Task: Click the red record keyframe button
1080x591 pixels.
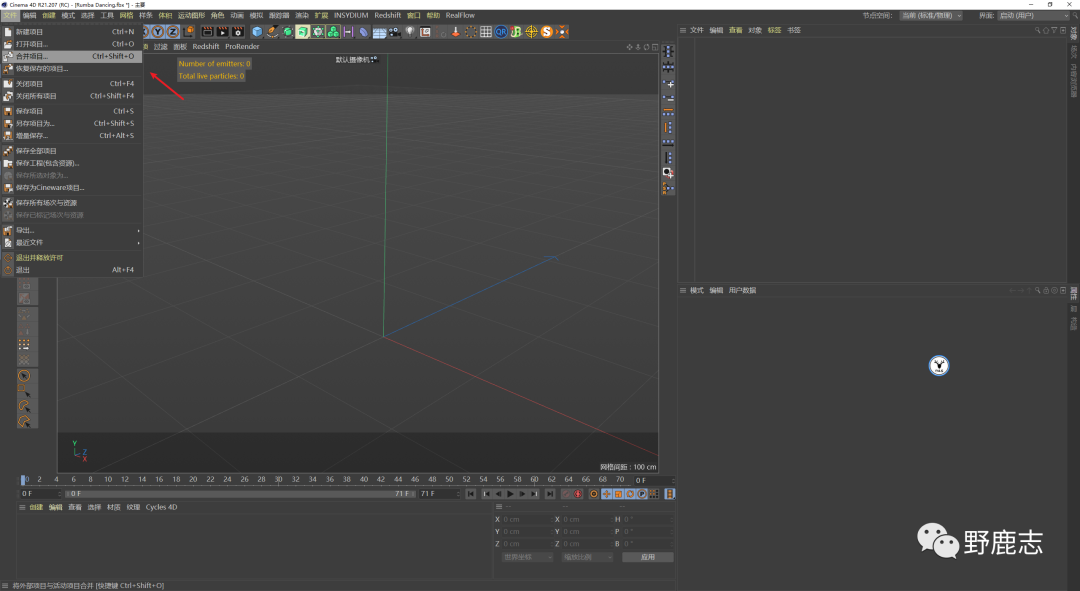Action: click(x=566, y=494)
